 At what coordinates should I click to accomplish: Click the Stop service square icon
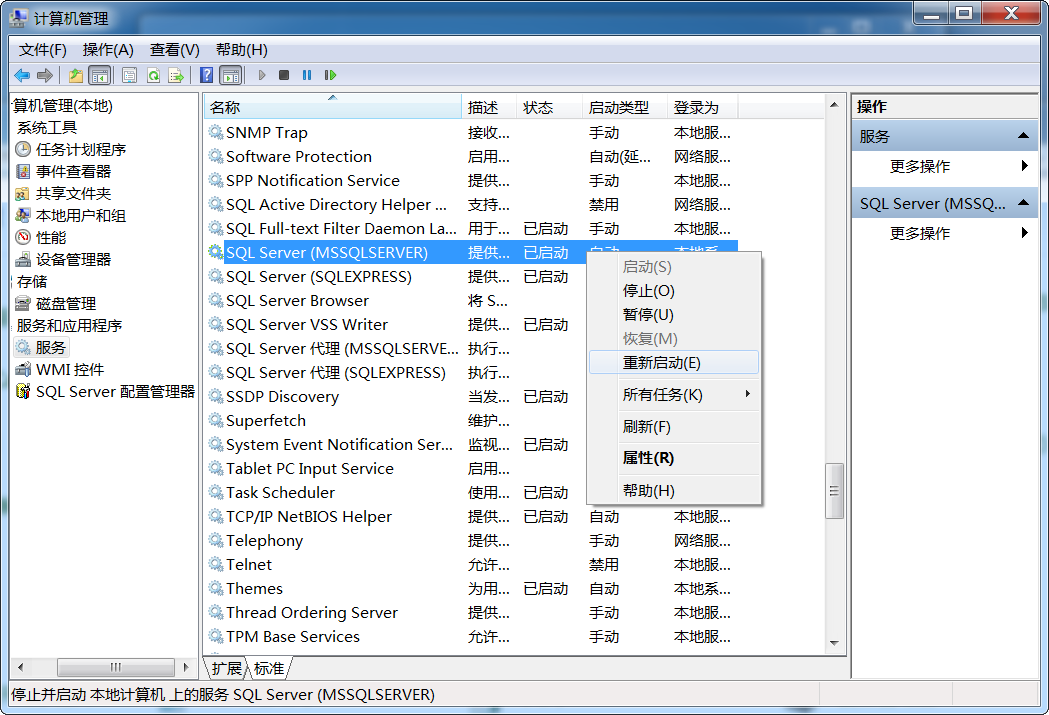pos(284,76)
